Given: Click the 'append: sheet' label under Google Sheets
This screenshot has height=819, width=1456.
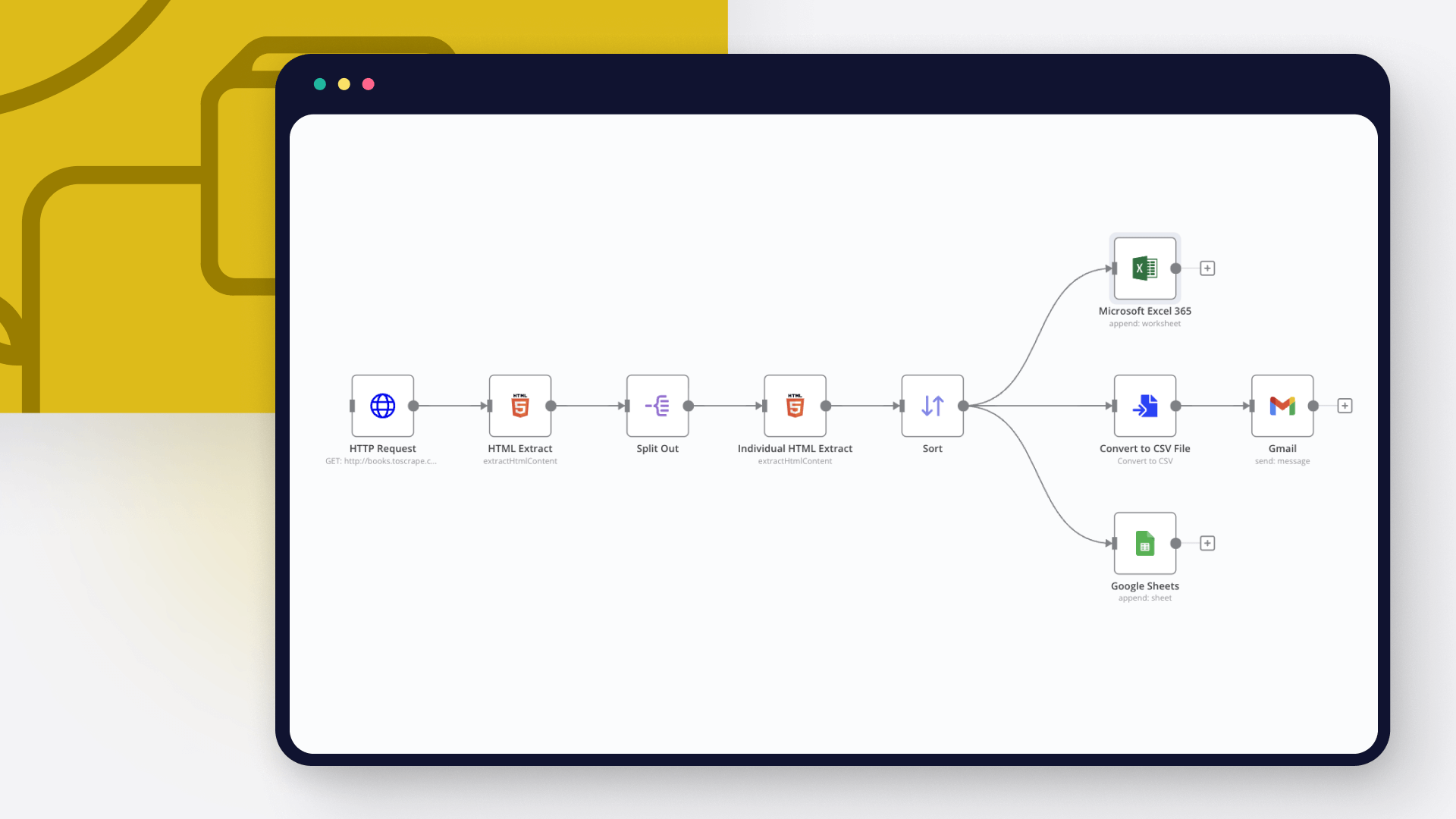Looking at the screenshot, I should pos(1145,598).
